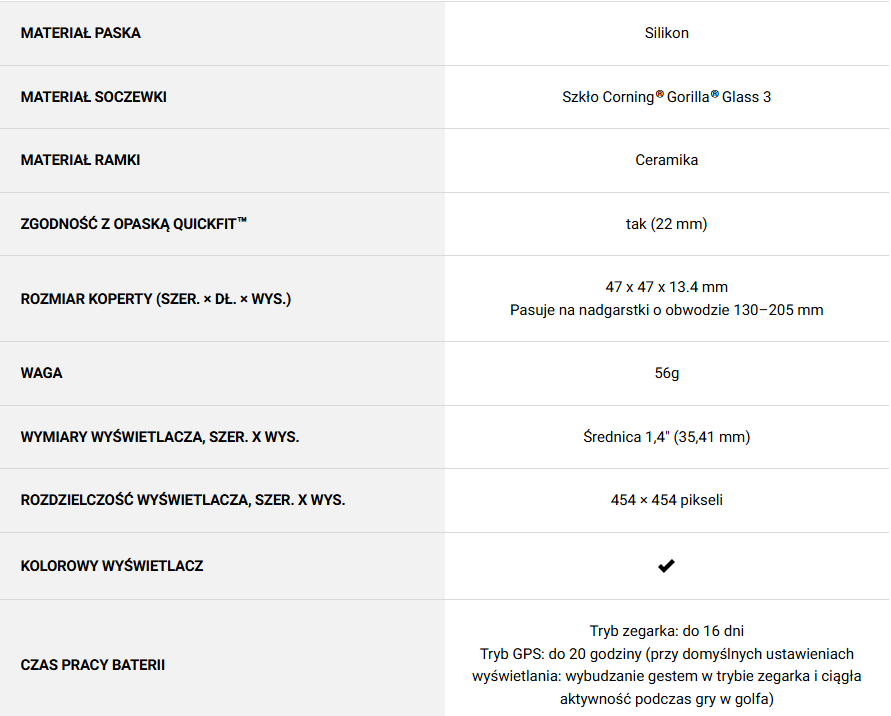Image resolution: width=891 pixels, height=716 pixels.
Task: Select ROZDZIELCZOŚĆ WYŚWIETLACZA label
Action: (x=183, y=500)
